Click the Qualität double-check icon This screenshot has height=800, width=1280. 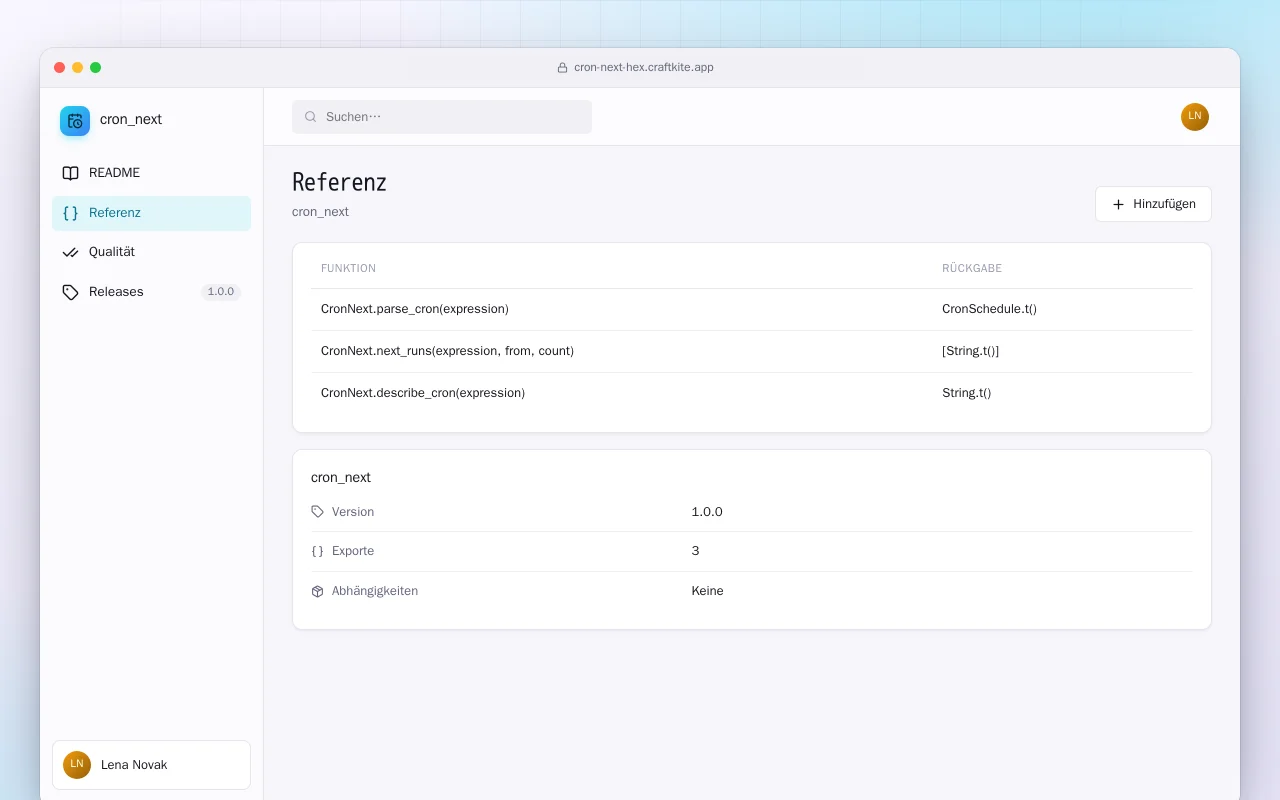click(70, 252)
